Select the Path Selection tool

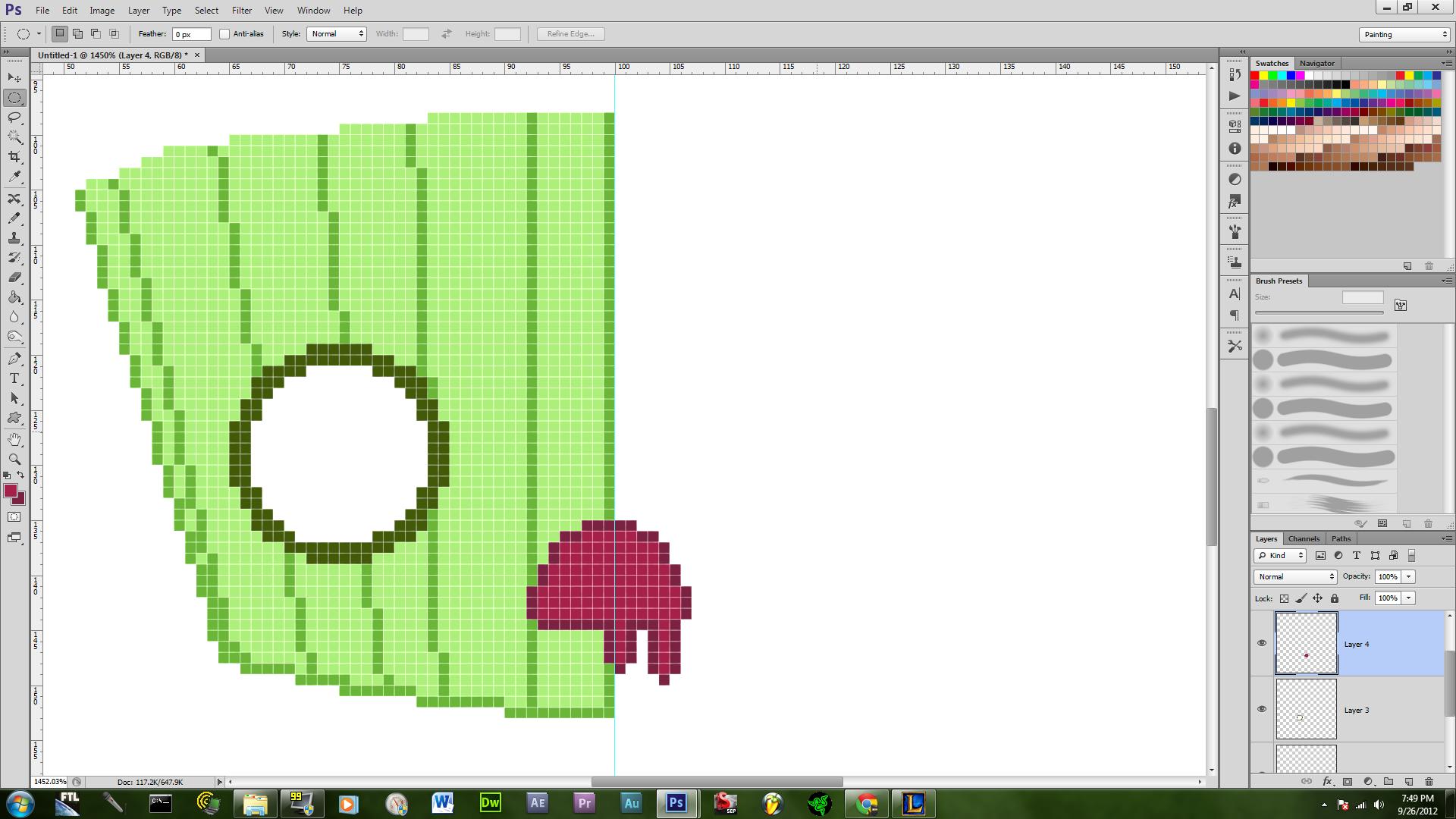(14, 398)
